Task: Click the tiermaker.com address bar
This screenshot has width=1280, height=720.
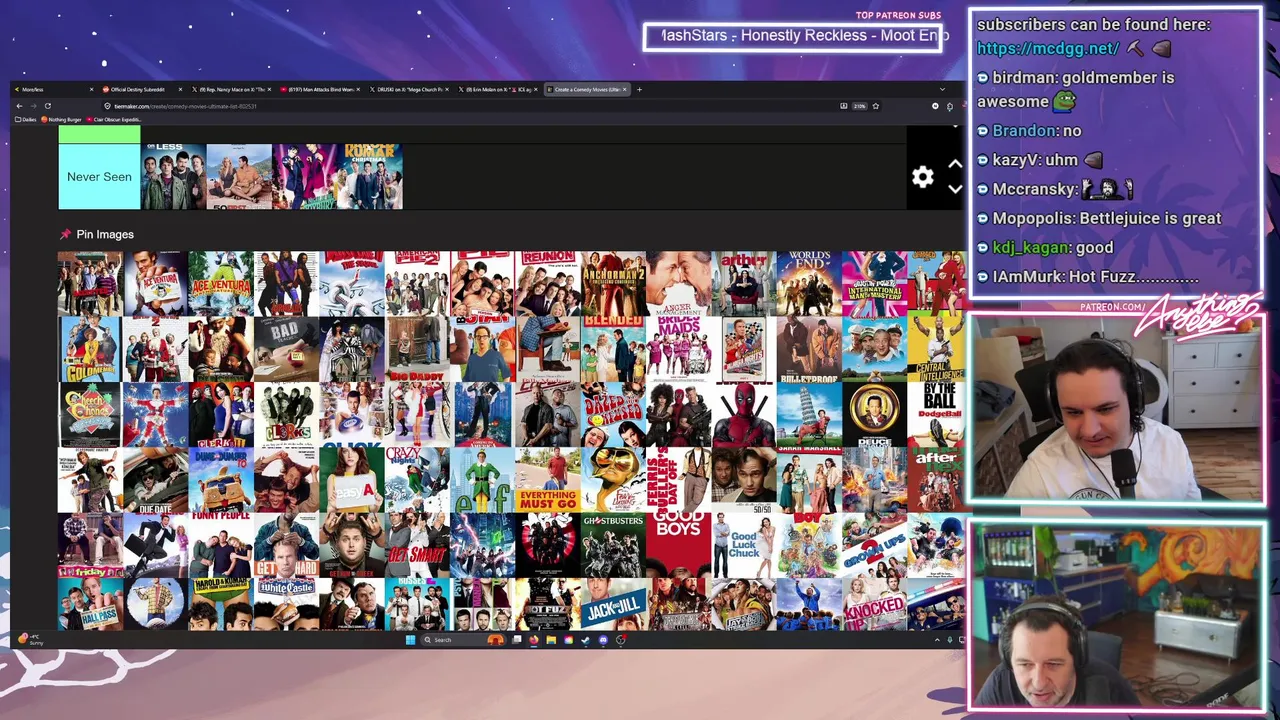Action: [470, 106]
